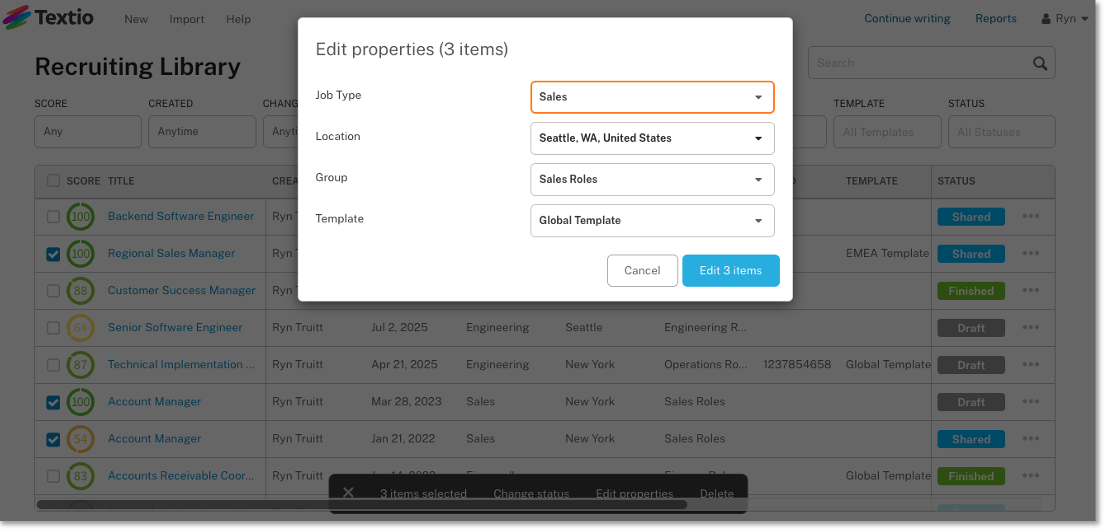The height and width of the screenshot is (529, 1104).
Task: Click the EMEA Template cell
Action: (x=887, y=253)
